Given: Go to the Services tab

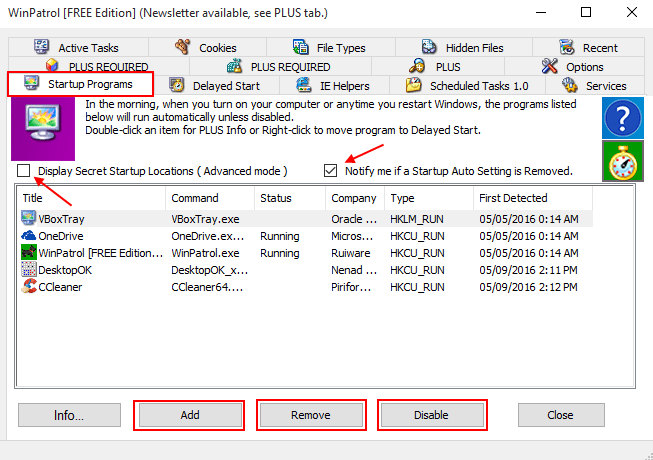Looking at the screenshot, I should [x=595, y=86].
